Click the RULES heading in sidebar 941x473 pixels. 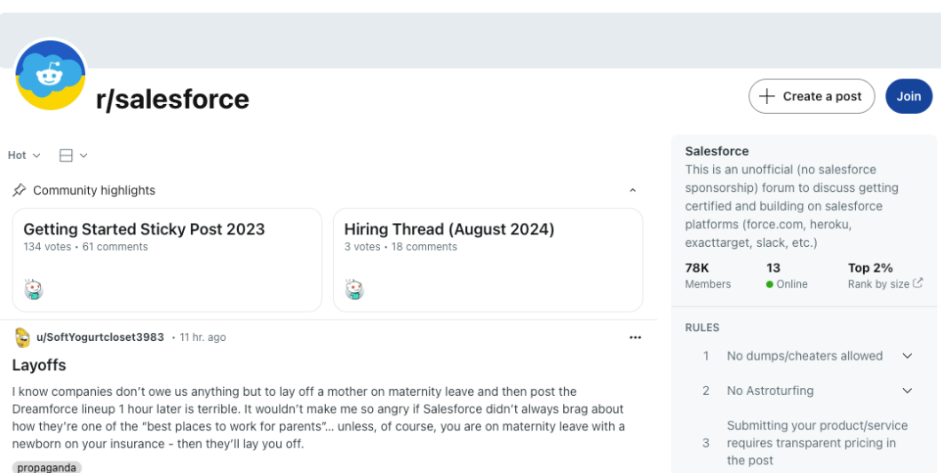point(702,328)
